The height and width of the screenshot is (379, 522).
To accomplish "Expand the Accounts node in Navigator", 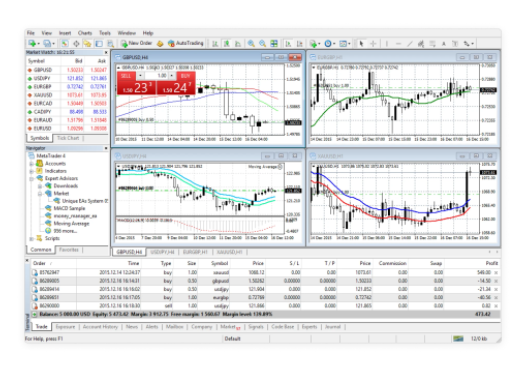I will point(32,164).
